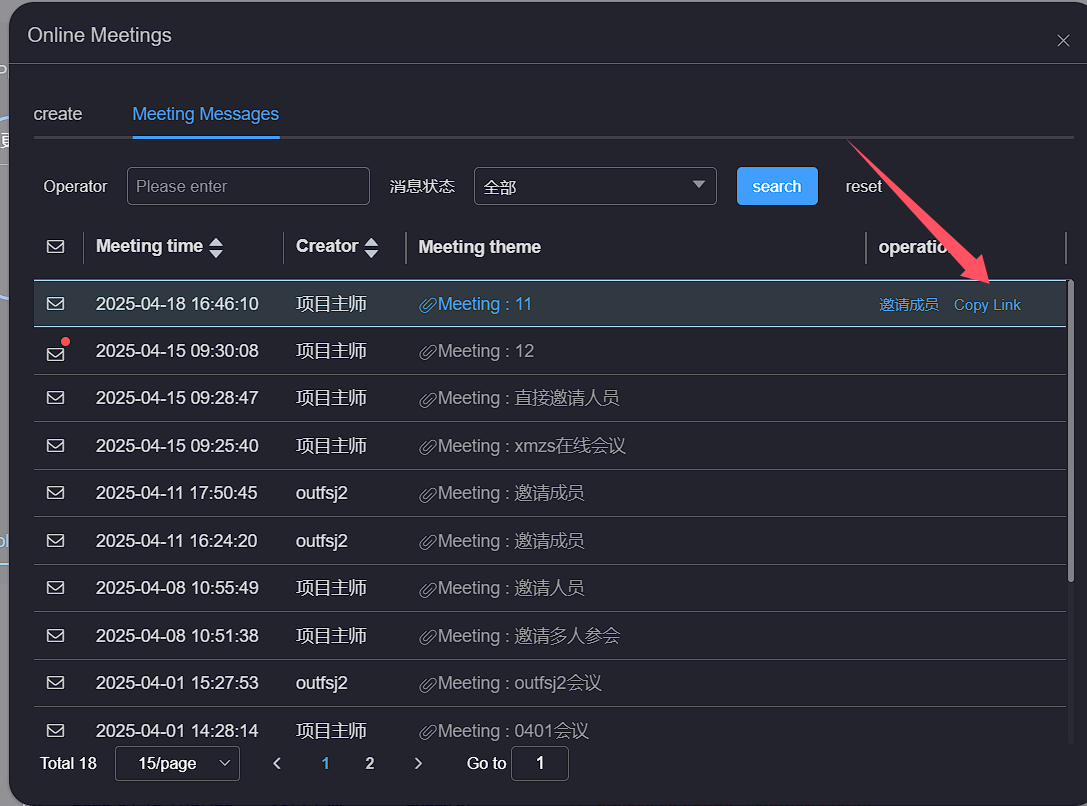Open the 消息状态 dropdown showing 全部
Image resolution: width=1087 pixels, height=806 pixels.
coord(595,186)
